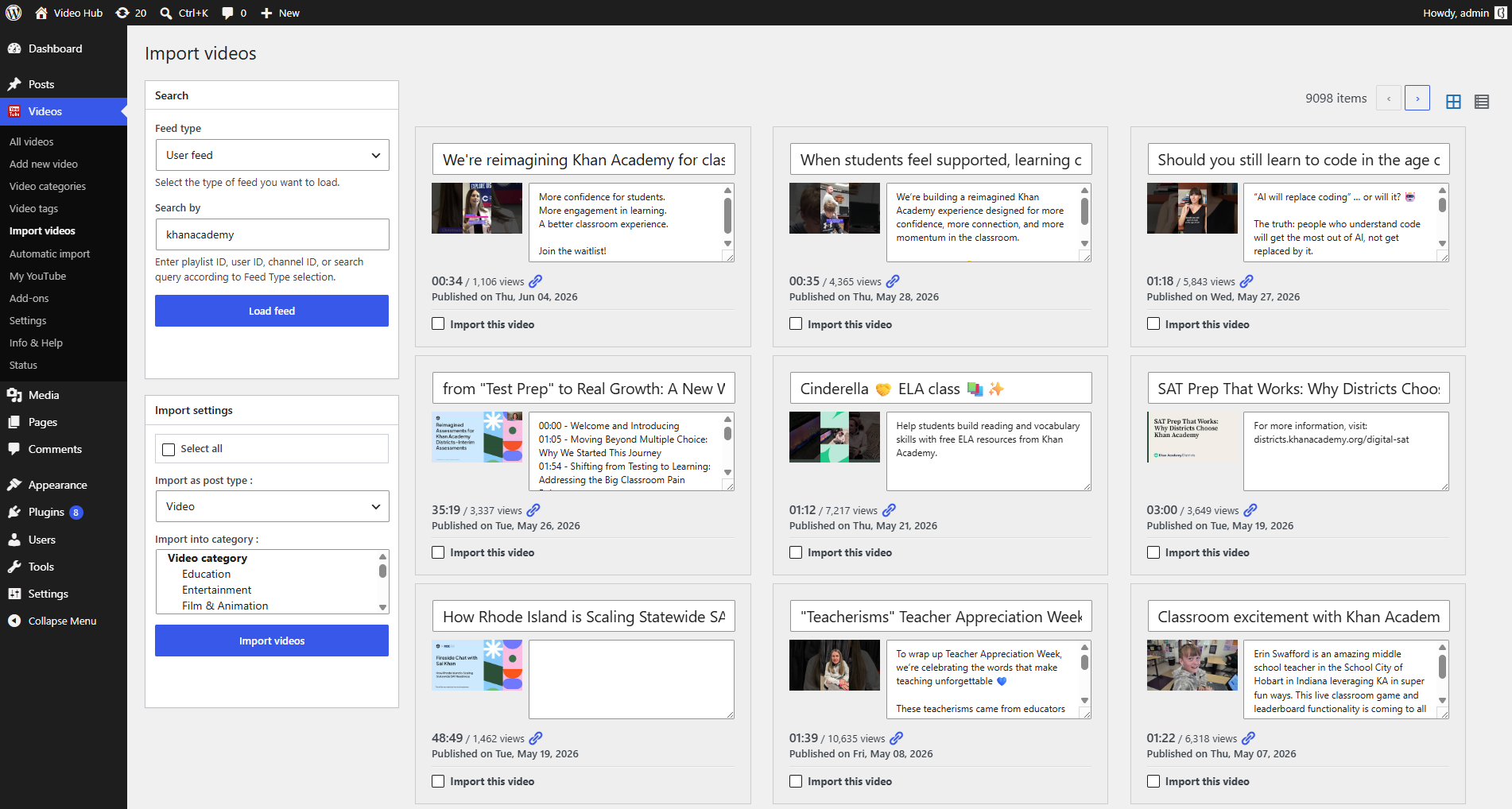Switch to list view layout
Viewport: 1512px width, 809px height.
1482,101
